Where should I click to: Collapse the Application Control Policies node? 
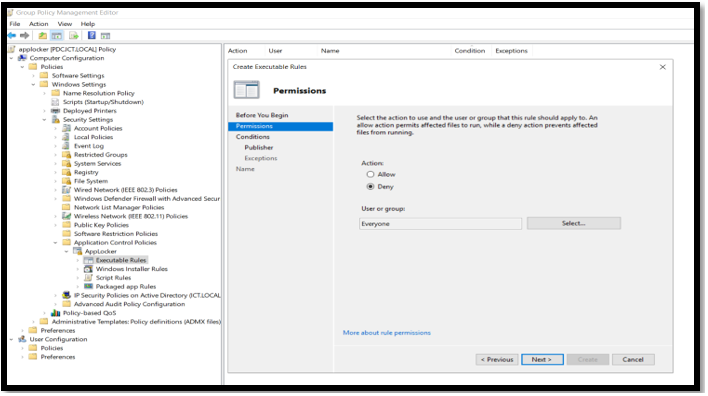pos(56,243)
